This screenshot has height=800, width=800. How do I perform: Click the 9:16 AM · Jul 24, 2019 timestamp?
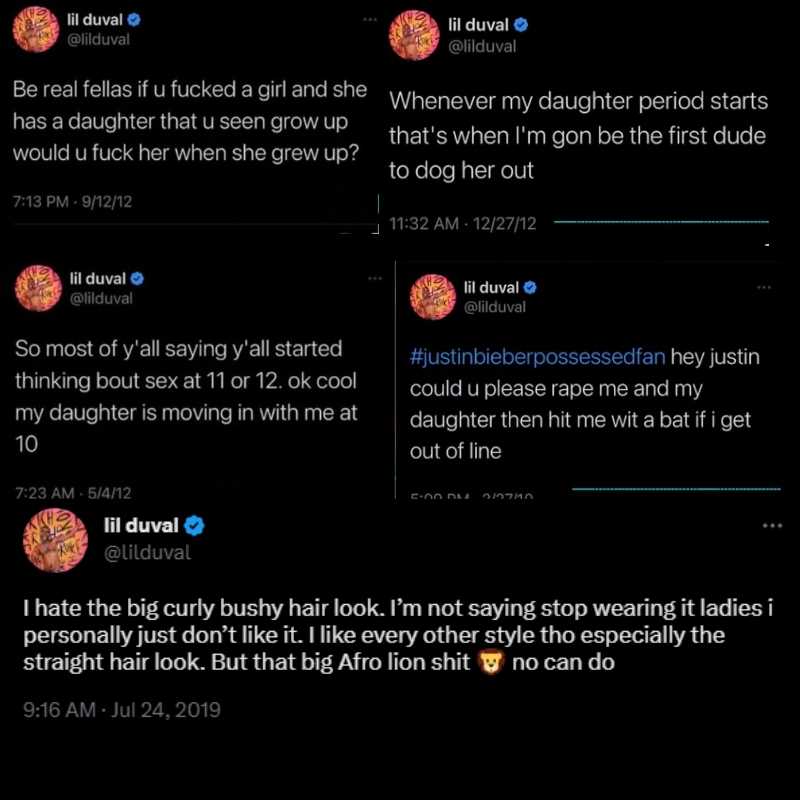point(121,710)
